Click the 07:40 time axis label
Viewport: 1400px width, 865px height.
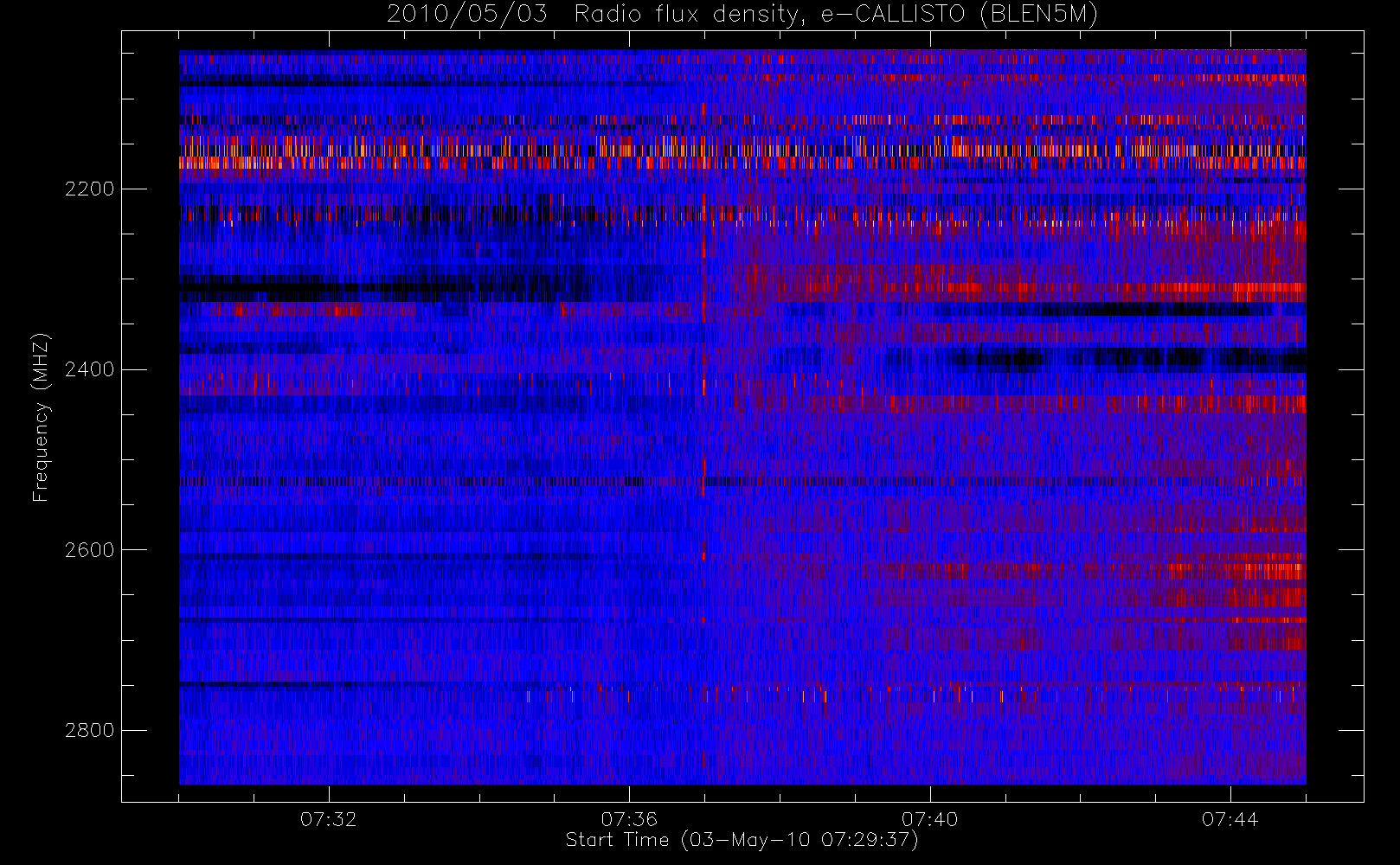tap(929, 819)
